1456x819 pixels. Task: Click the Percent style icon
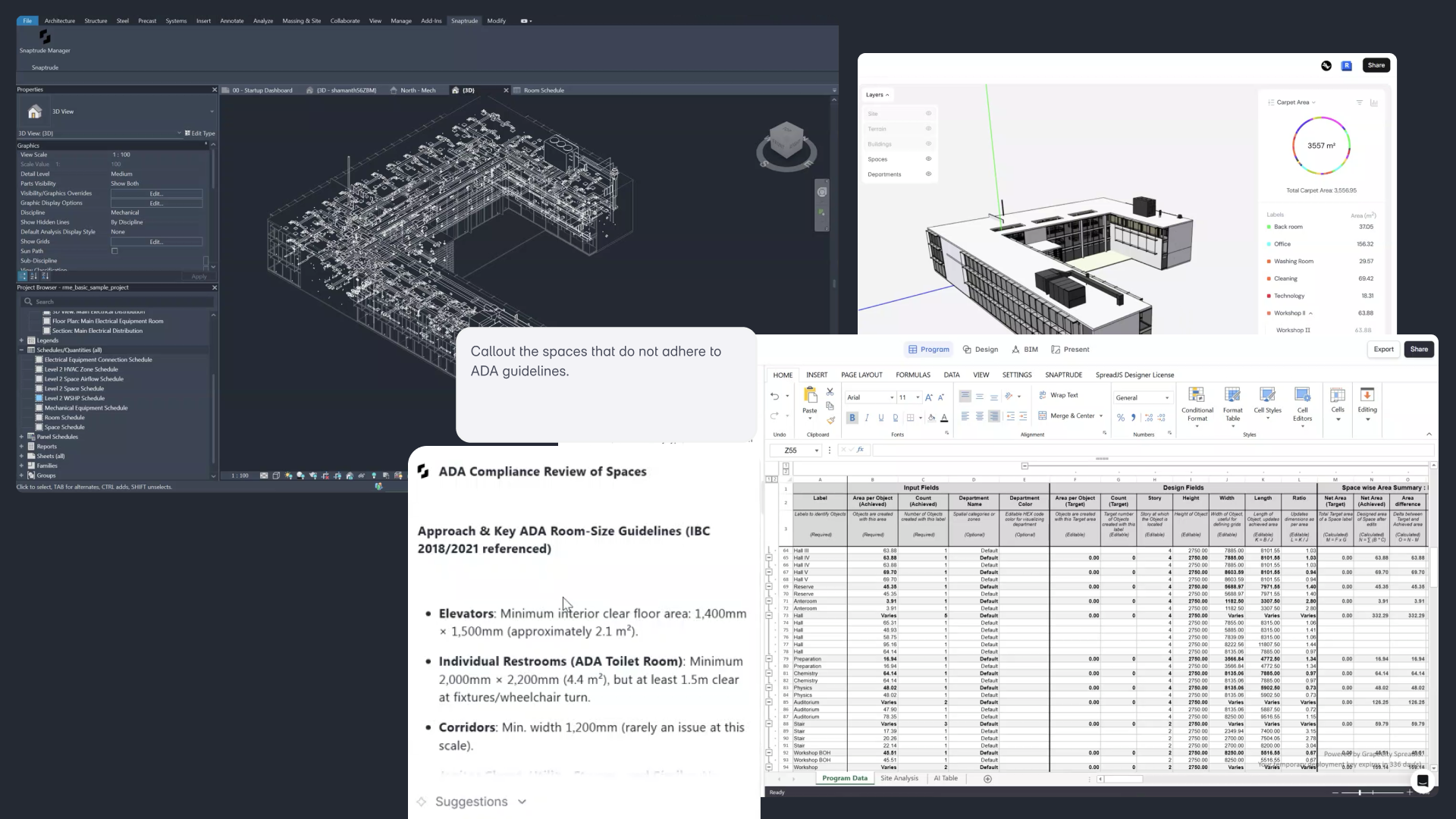(1121, 418)
